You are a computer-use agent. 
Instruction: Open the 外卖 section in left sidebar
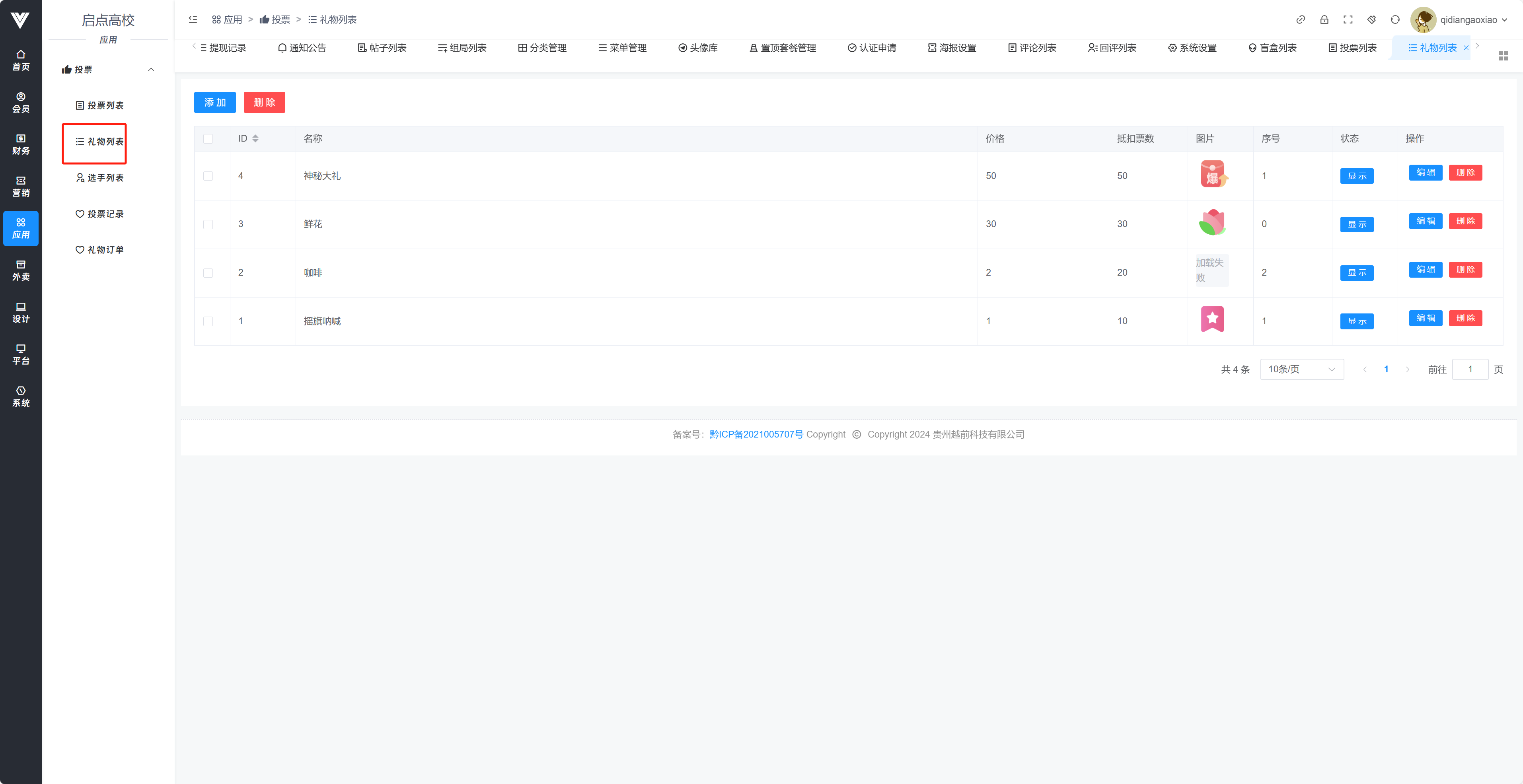pos(21,270)
